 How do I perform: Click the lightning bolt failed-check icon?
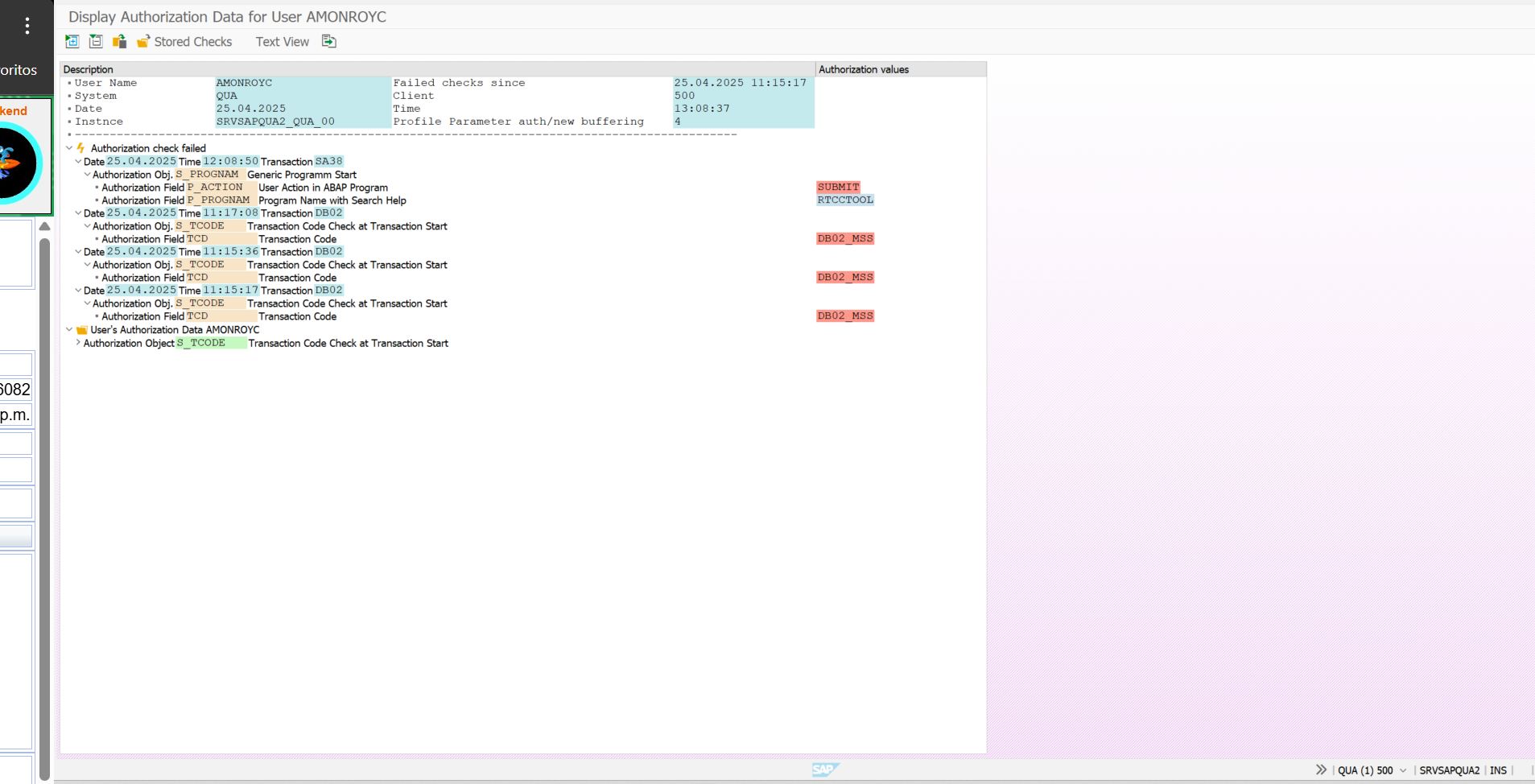pyautogui.click(x=80, y=148)
